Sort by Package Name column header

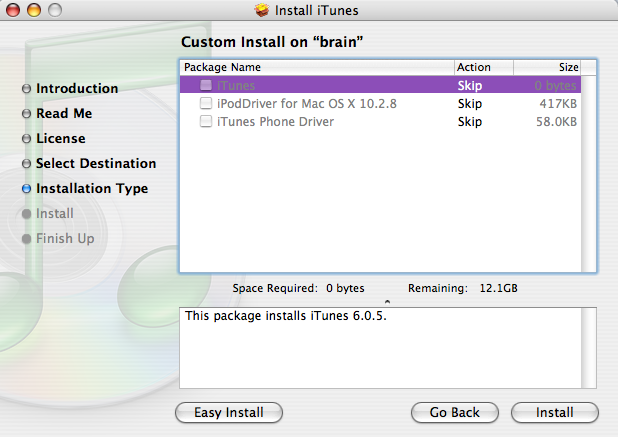click(x=317, y=67)
